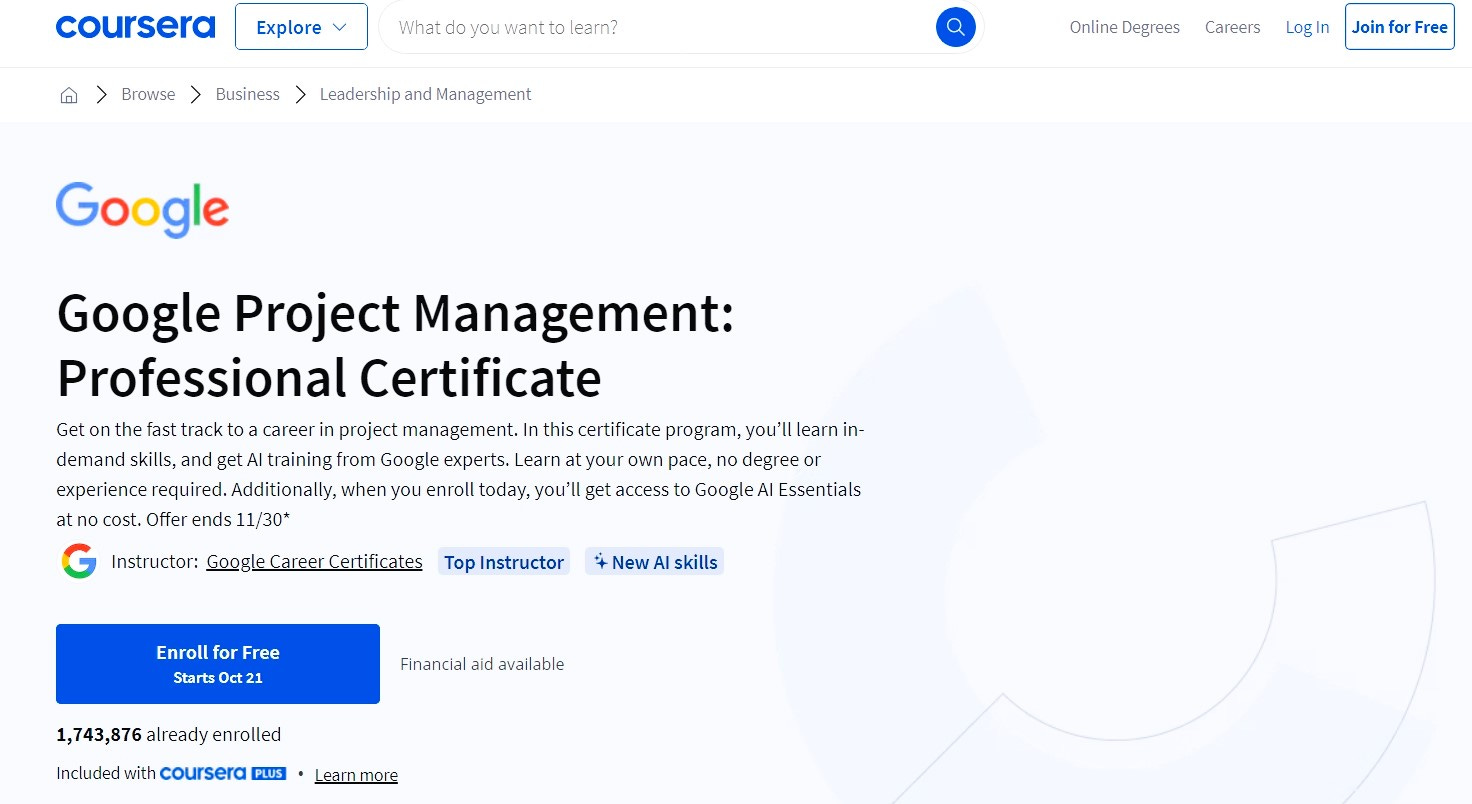The width and height of the screenshot is (1472, 804).
Task: Click the chevron between Browse and Business
Action: (195, 95)
